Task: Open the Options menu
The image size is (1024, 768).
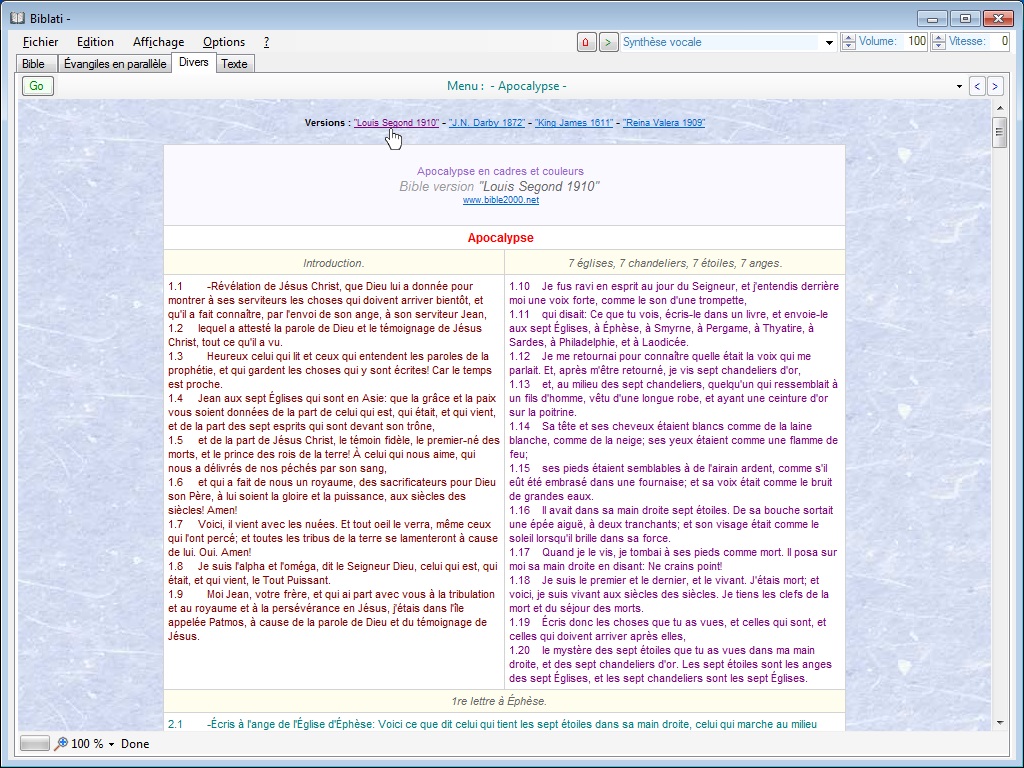Action: tap(224, 42)
